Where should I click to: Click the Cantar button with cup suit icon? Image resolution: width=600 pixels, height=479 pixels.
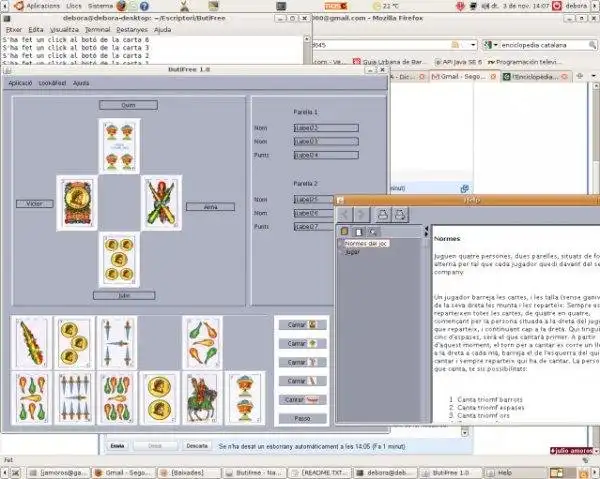coord(302,344)
